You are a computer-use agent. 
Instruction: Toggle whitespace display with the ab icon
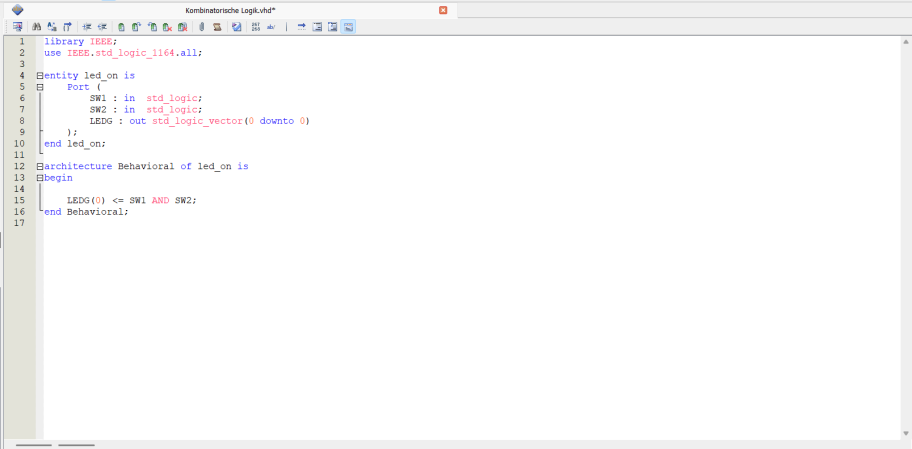271,27
